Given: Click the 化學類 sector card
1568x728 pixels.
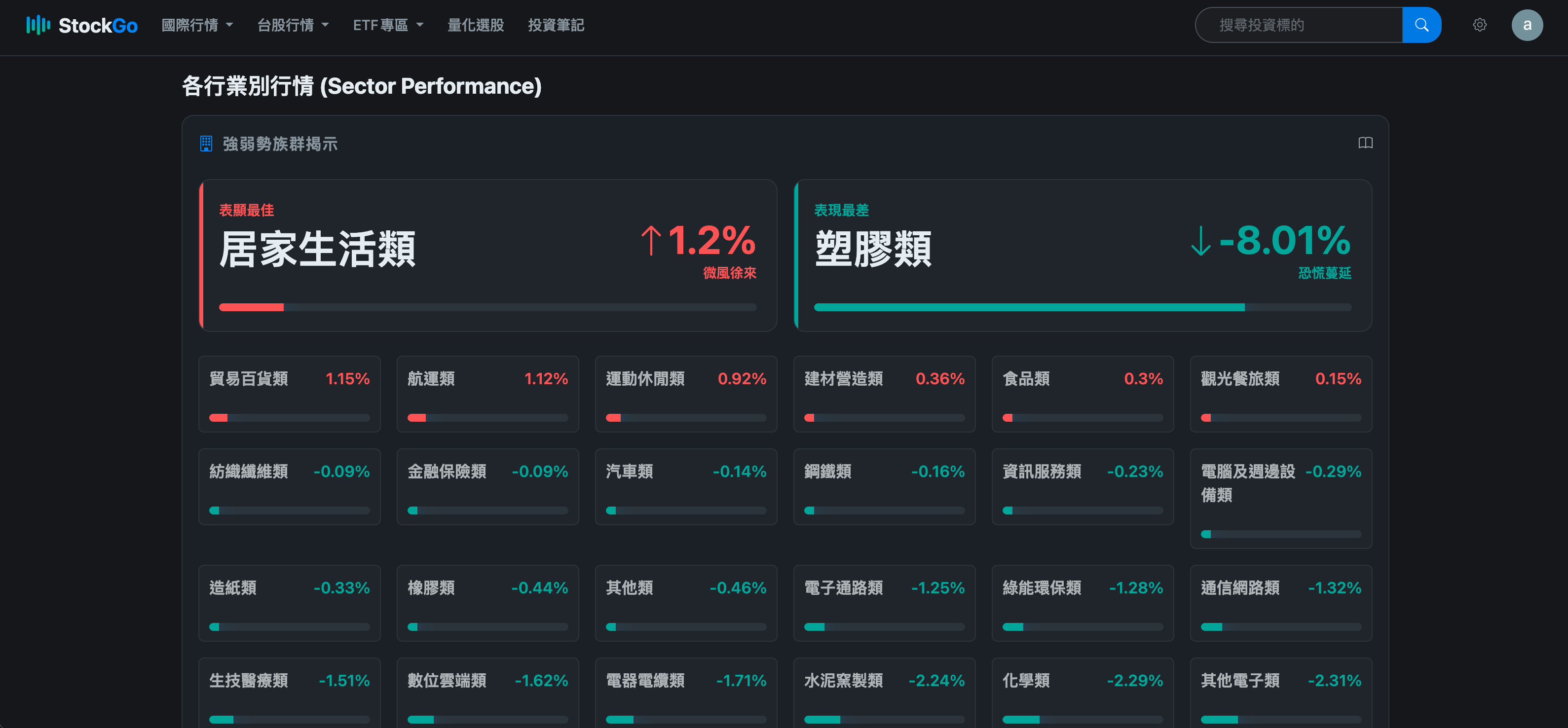Looking at the screenshot, I should click(x=1083, y=692).
